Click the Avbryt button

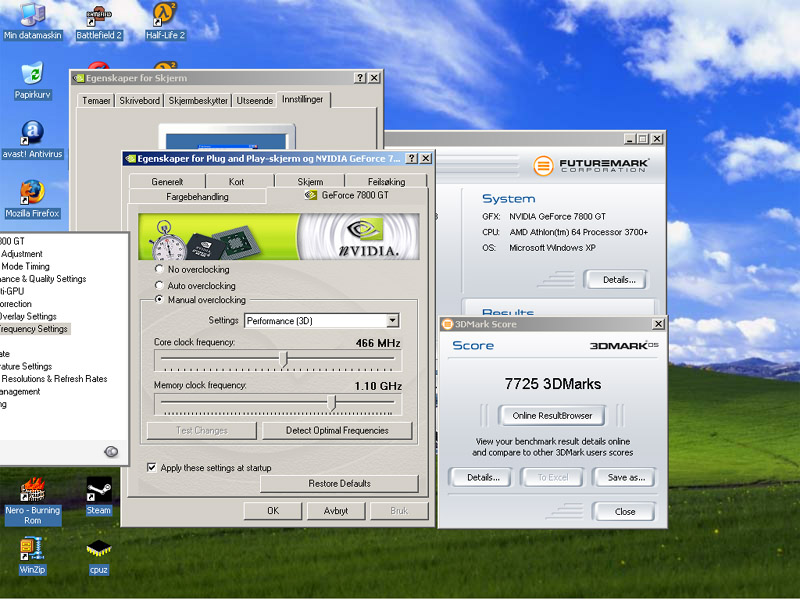pos(336,511)
